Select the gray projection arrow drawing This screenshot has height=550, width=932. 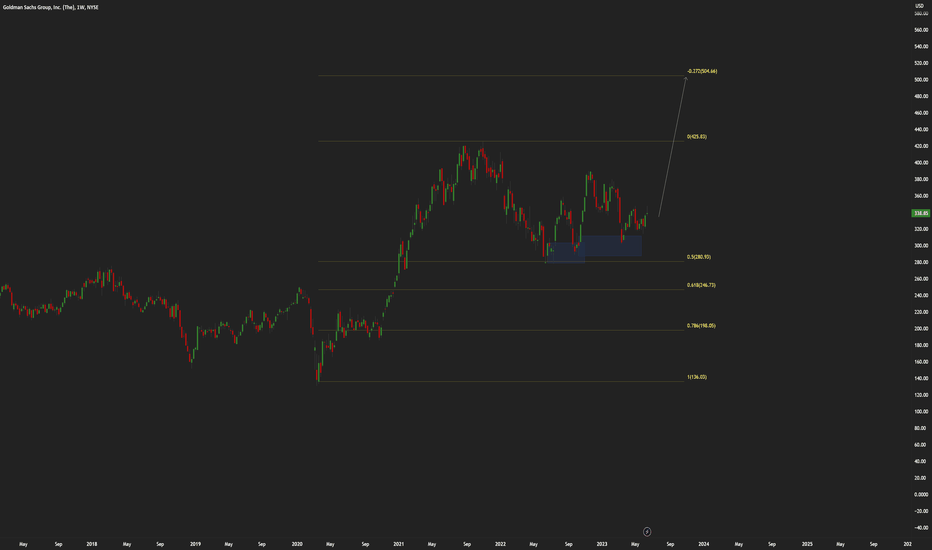click(672, 146)
